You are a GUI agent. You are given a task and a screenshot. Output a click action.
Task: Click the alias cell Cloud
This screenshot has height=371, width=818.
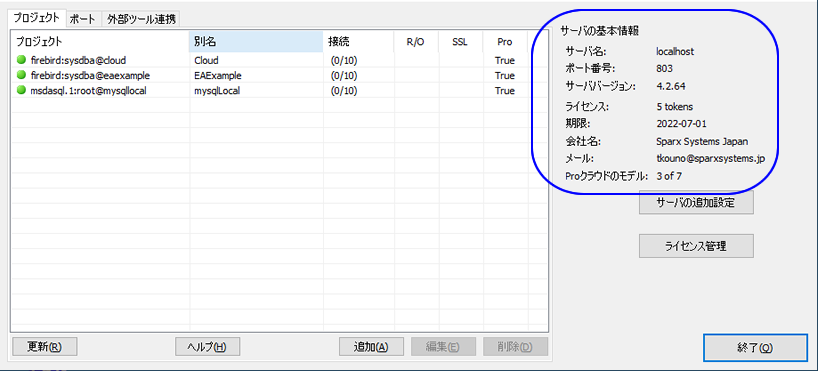pos(206,61)
